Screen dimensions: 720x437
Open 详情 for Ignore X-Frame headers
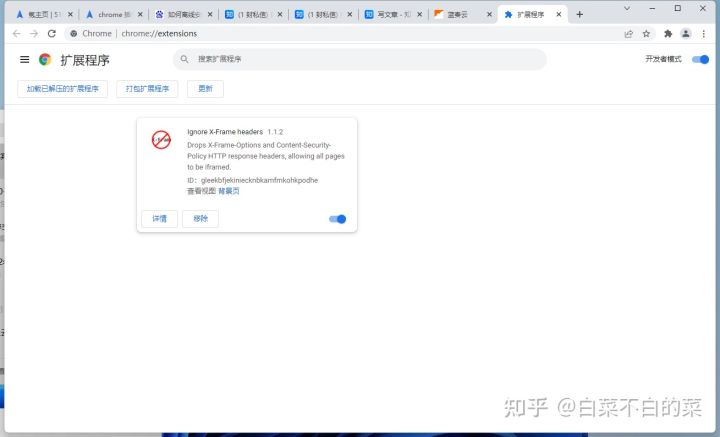159,218
